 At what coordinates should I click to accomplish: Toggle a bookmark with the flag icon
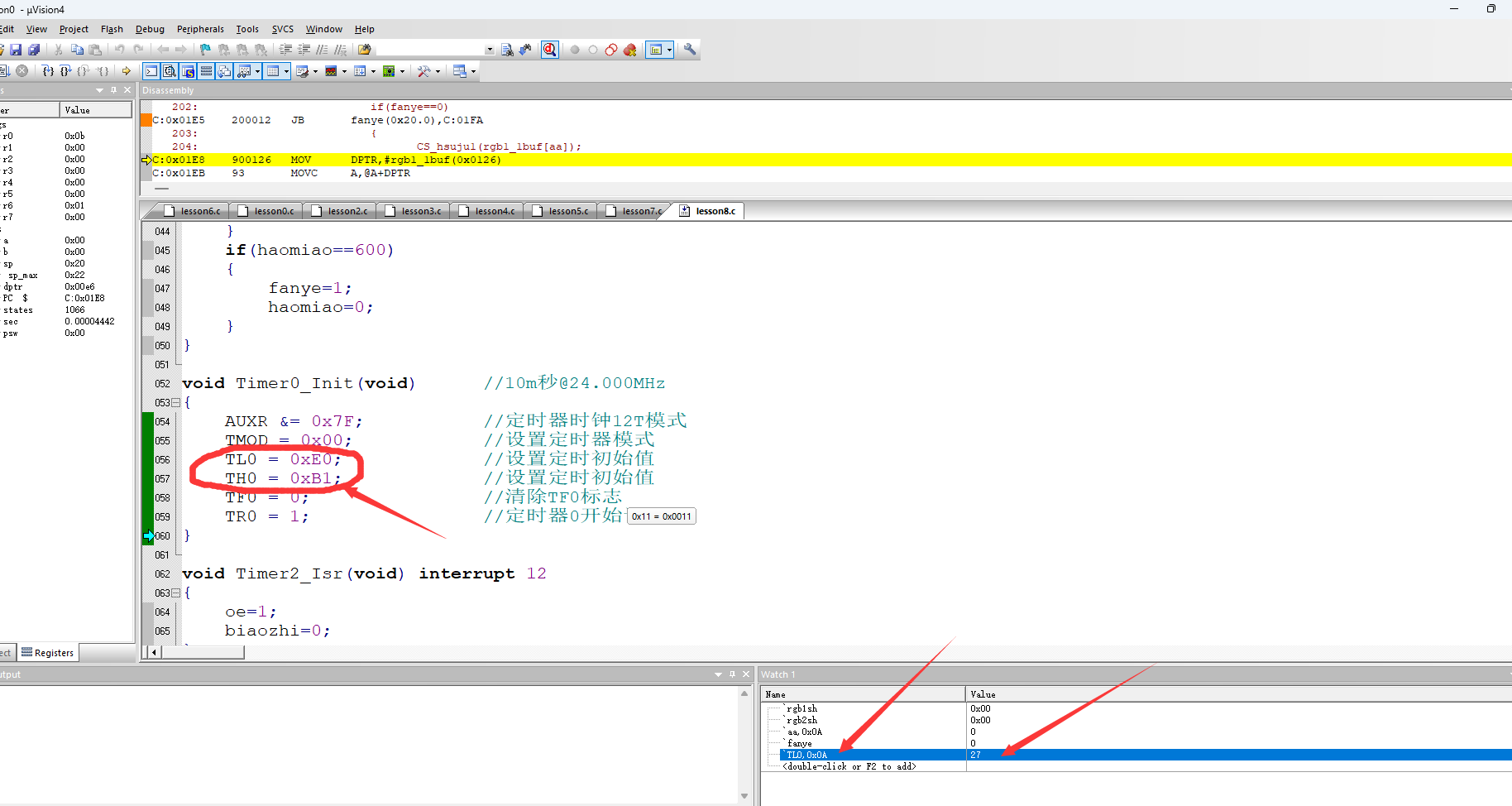coord(205,50)
